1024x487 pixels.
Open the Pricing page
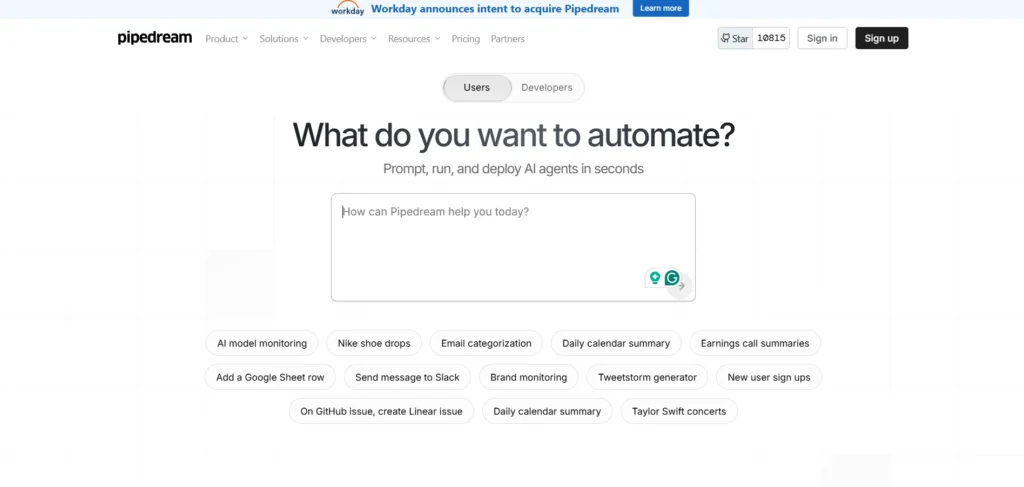pyautogui.click(x=466, y=39)
